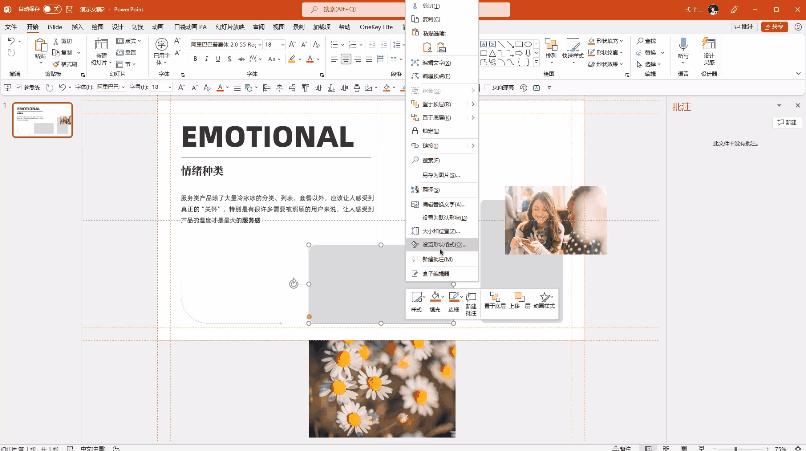Expand the Link submenu arrow
The image size is (806, 451).
click(473, 146)
